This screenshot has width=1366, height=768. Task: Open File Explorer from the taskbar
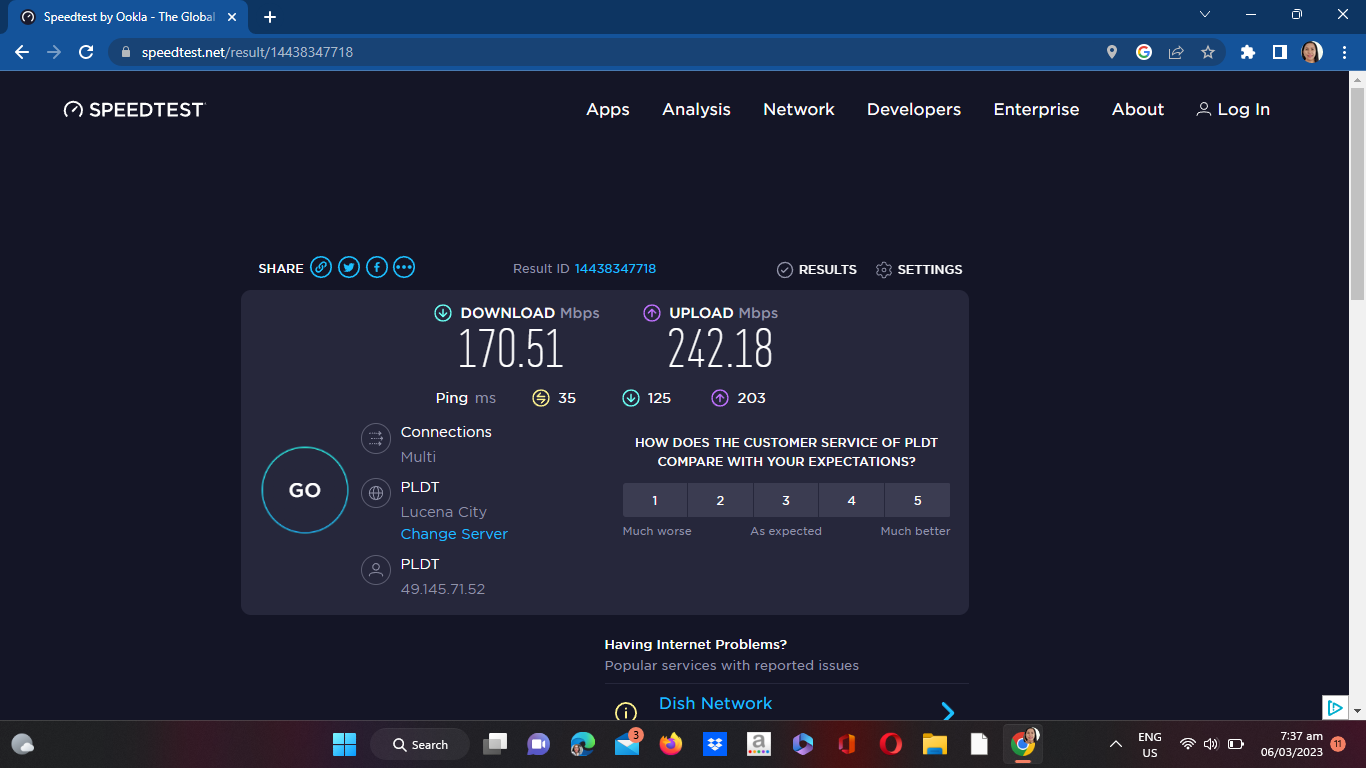934,744
